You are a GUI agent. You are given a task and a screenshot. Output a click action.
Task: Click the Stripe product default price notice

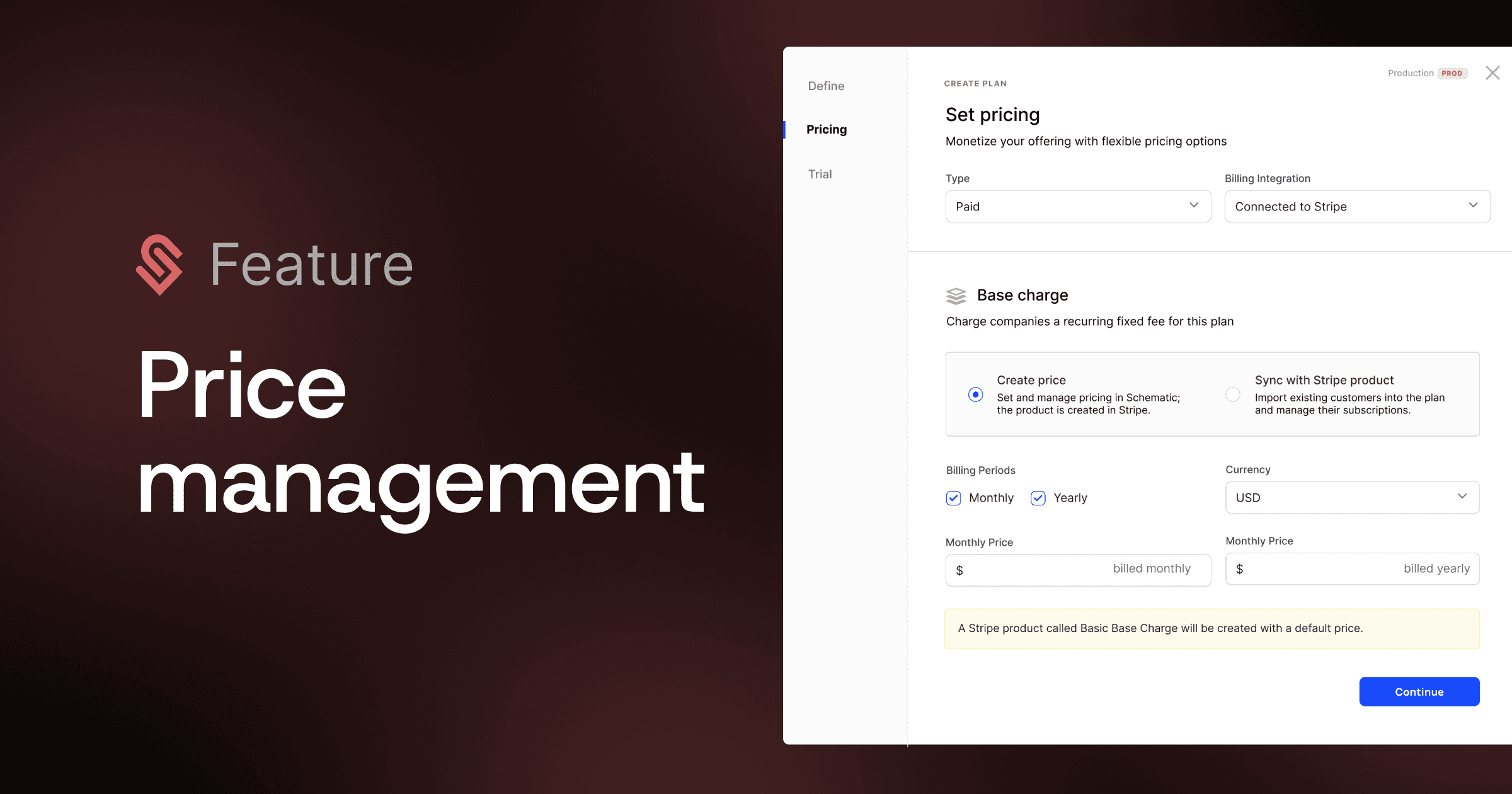(1211, 628)
